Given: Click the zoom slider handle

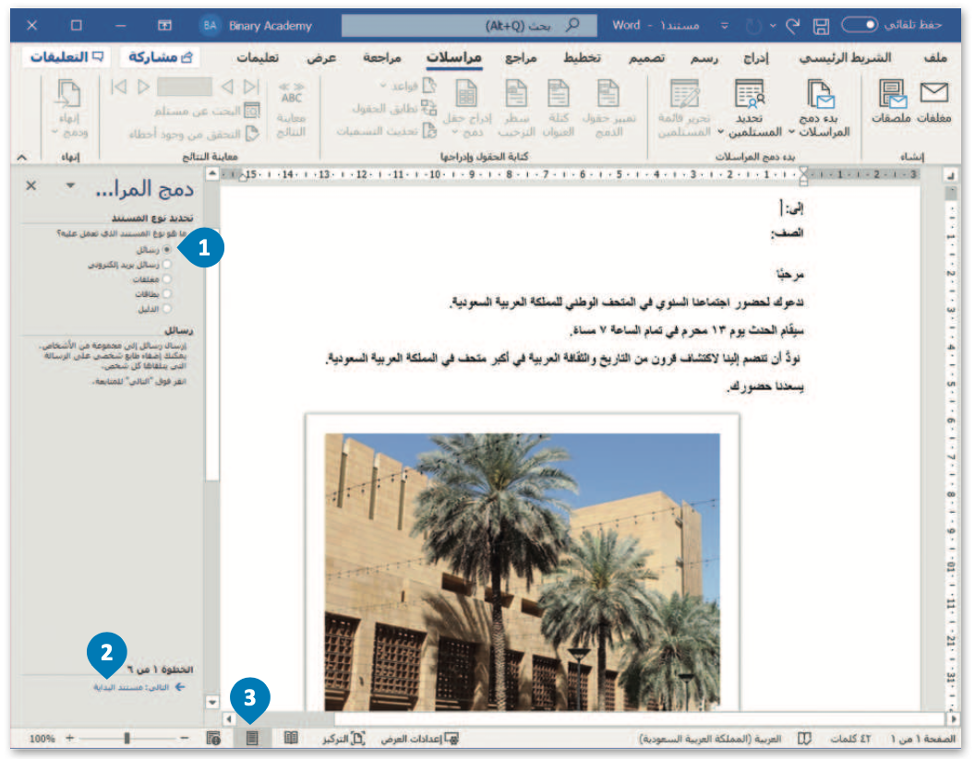Looking at the screenshot, I should (x=126, y=738).
